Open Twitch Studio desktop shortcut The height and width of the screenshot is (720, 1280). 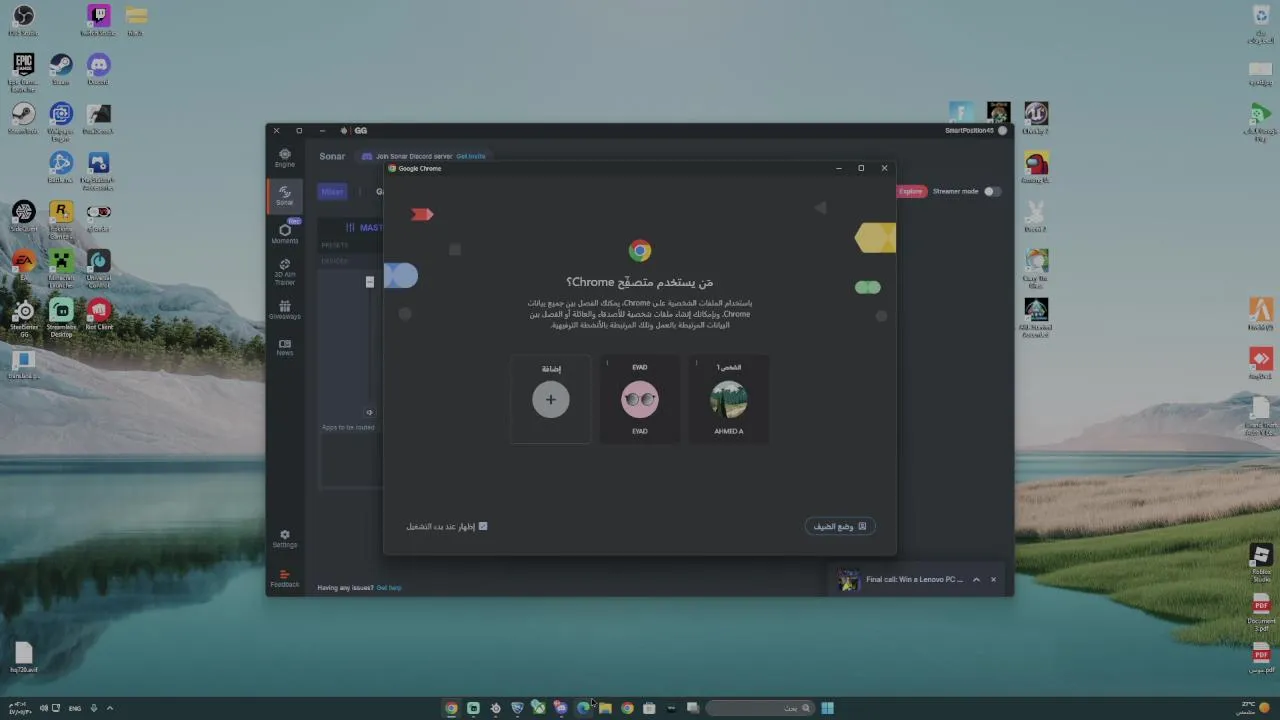[98, 20]
